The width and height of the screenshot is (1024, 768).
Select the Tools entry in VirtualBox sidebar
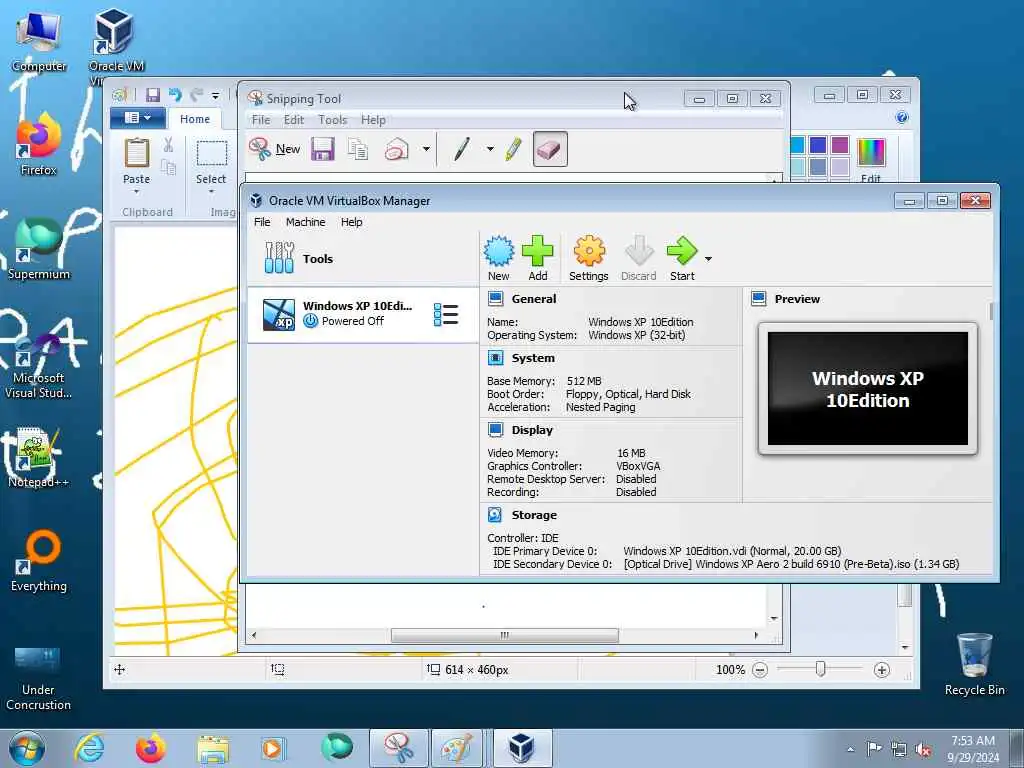363,259
